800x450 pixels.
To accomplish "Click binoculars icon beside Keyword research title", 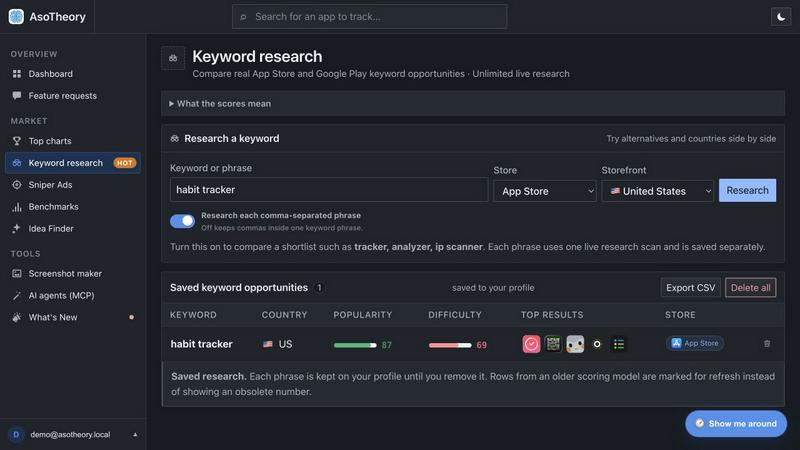I will [173, 58].
